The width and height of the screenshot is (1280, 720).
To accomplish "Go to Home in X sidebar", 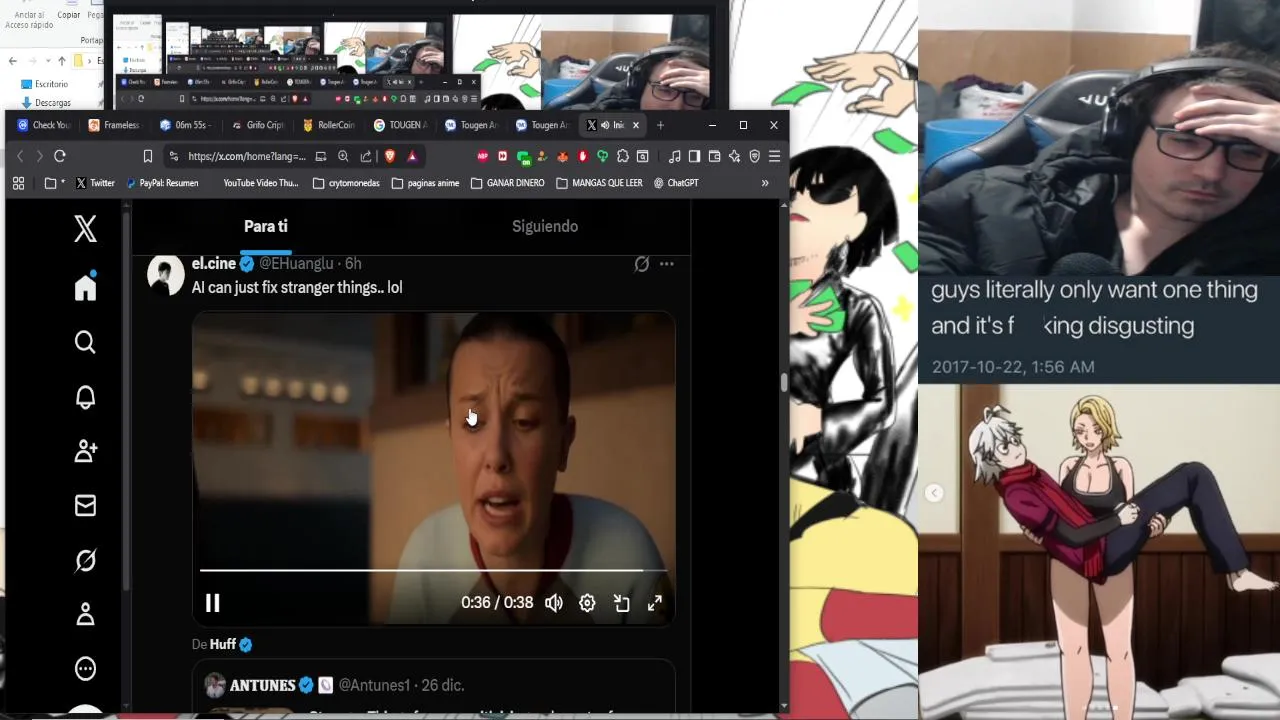I will [85, 286].
